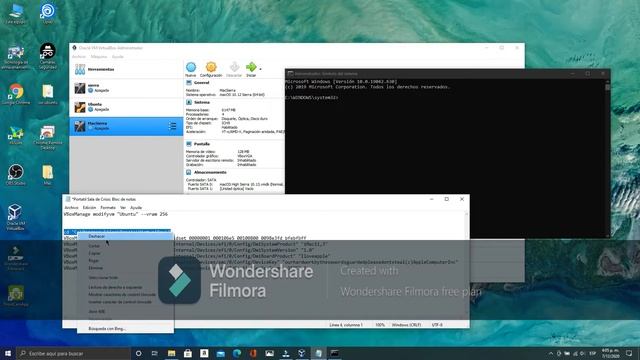
Task: Open OBS Studio desktop shortcut
Action: pos(16,175)
